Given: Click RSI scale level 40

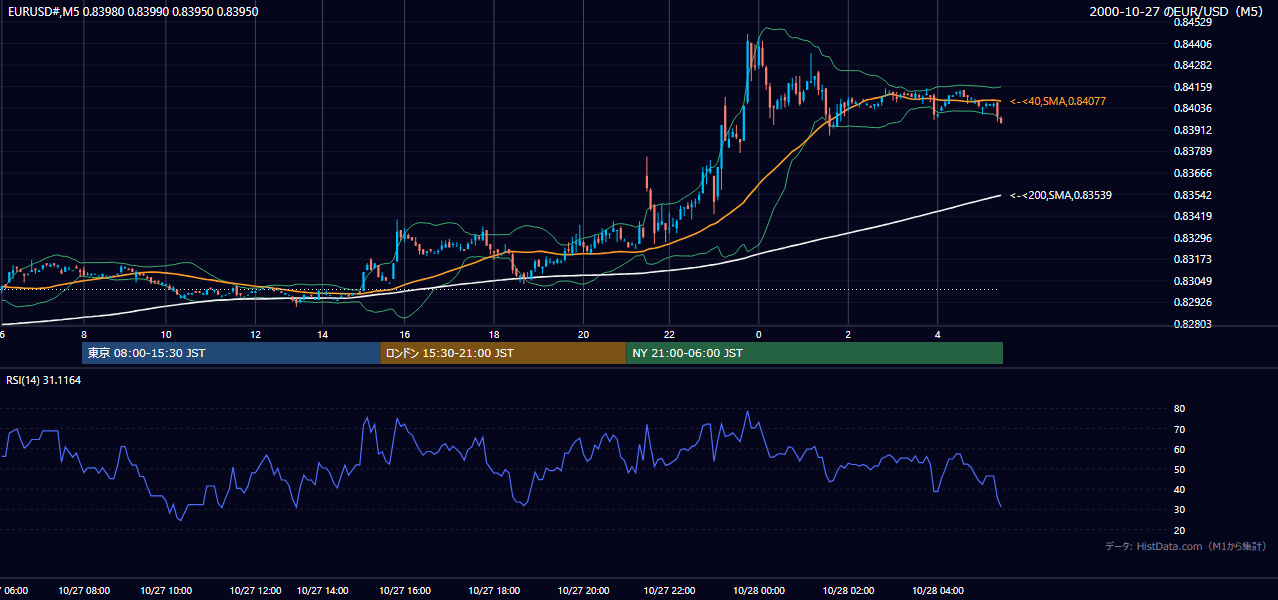Looking at the screenshot, I should coord(1179,489).
